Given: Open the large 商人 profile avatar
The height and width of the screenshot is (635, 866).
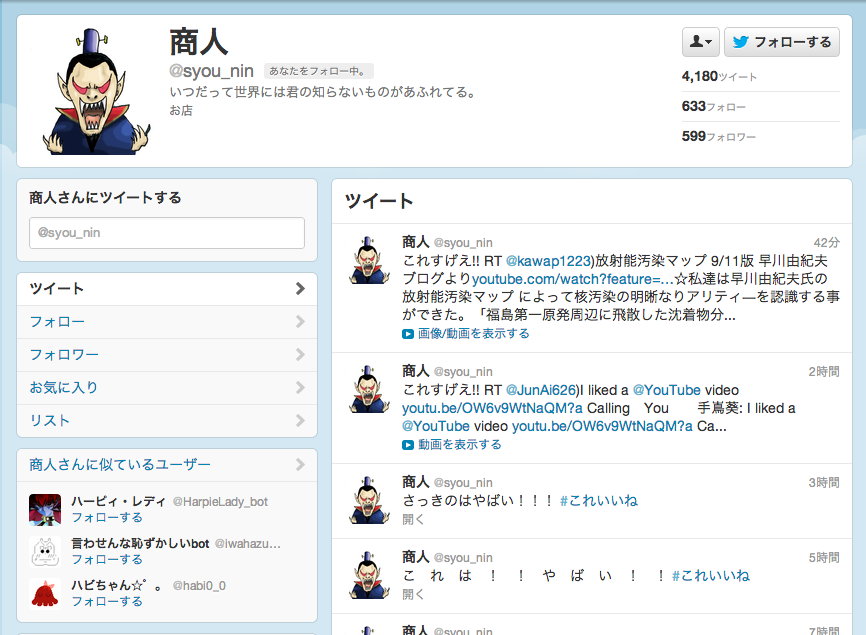Looking at the screenshot, I should click(x=95, y=91).
